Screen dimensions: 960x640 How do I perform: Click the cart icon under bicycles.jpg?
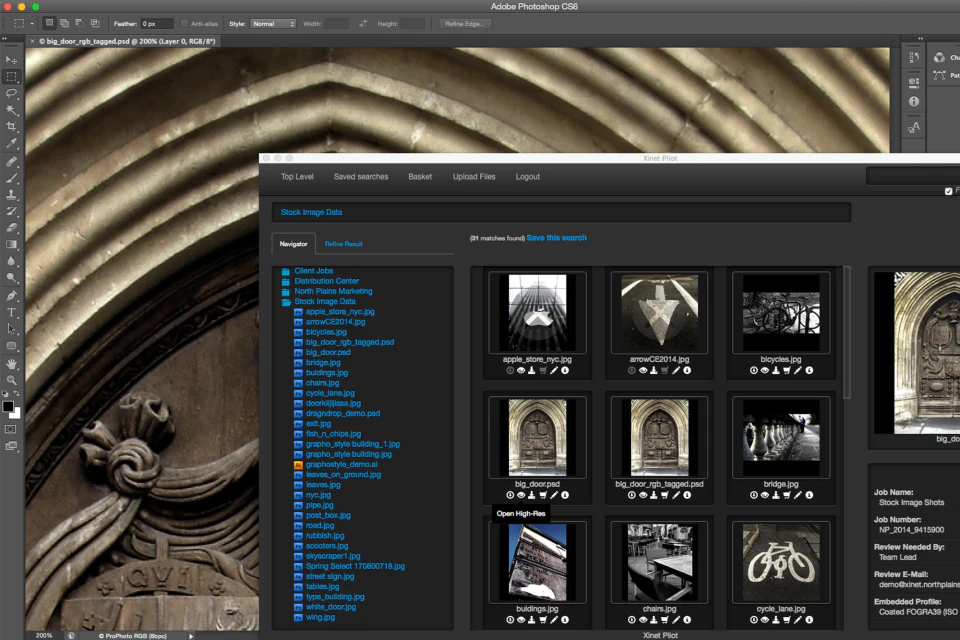click(787, 371)
